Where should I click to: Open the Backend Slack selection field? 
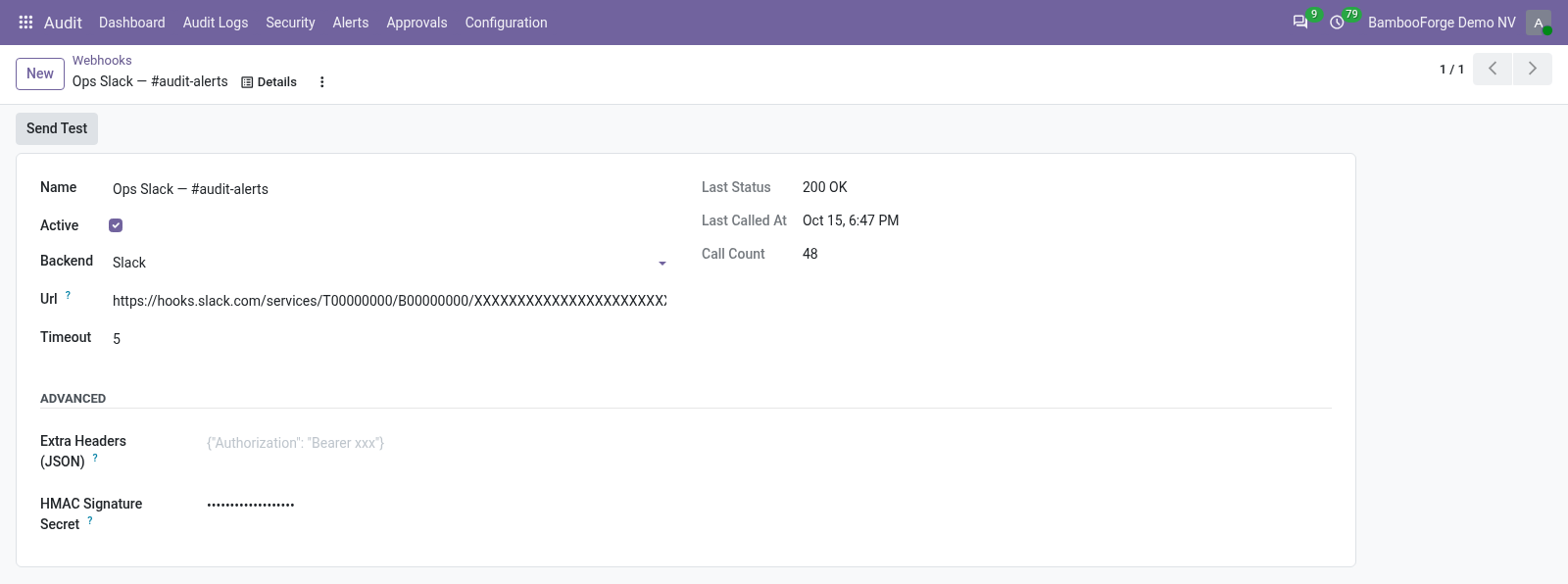coord(389,263)
